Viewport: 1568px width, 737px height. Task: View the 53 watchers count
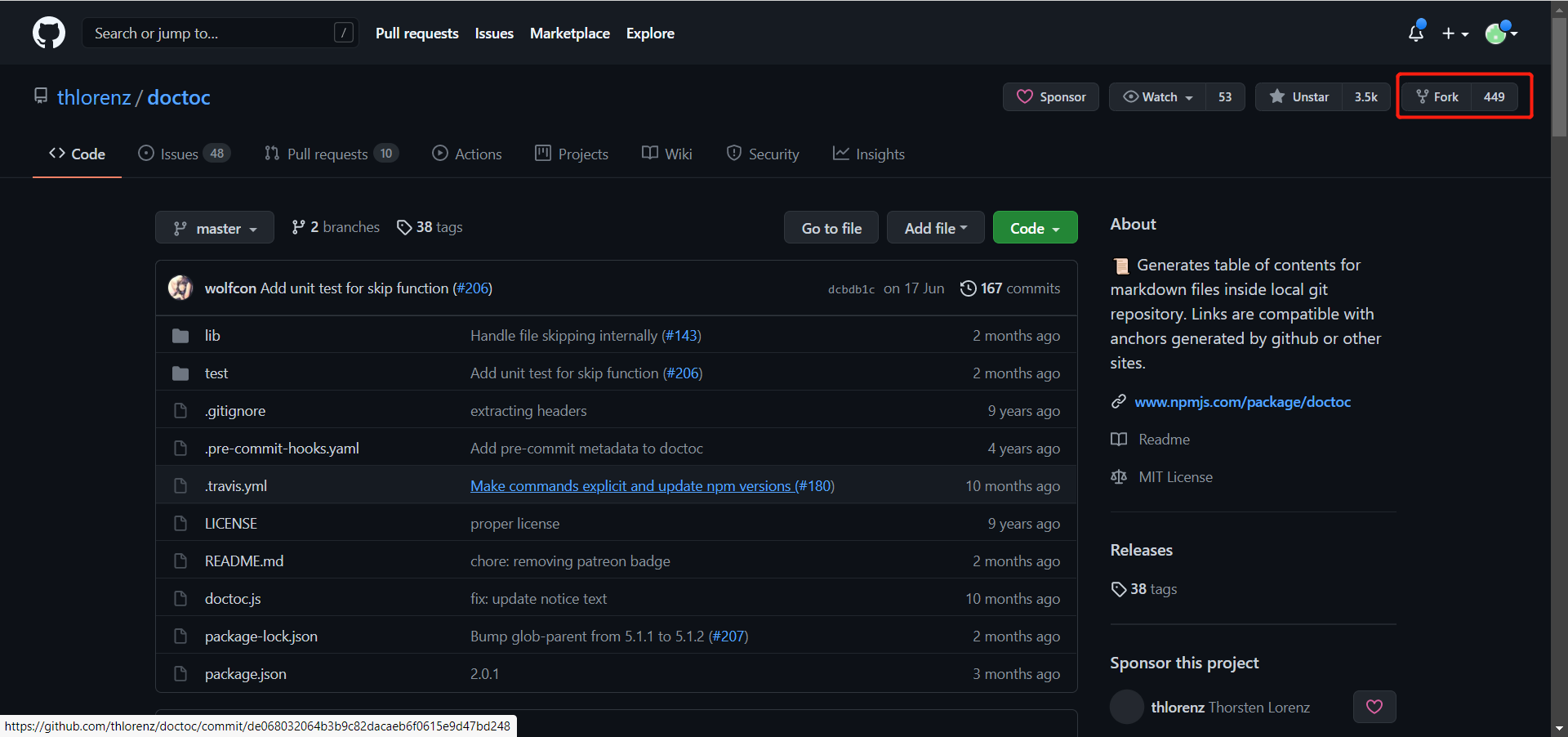click(x=1225, y=96)
